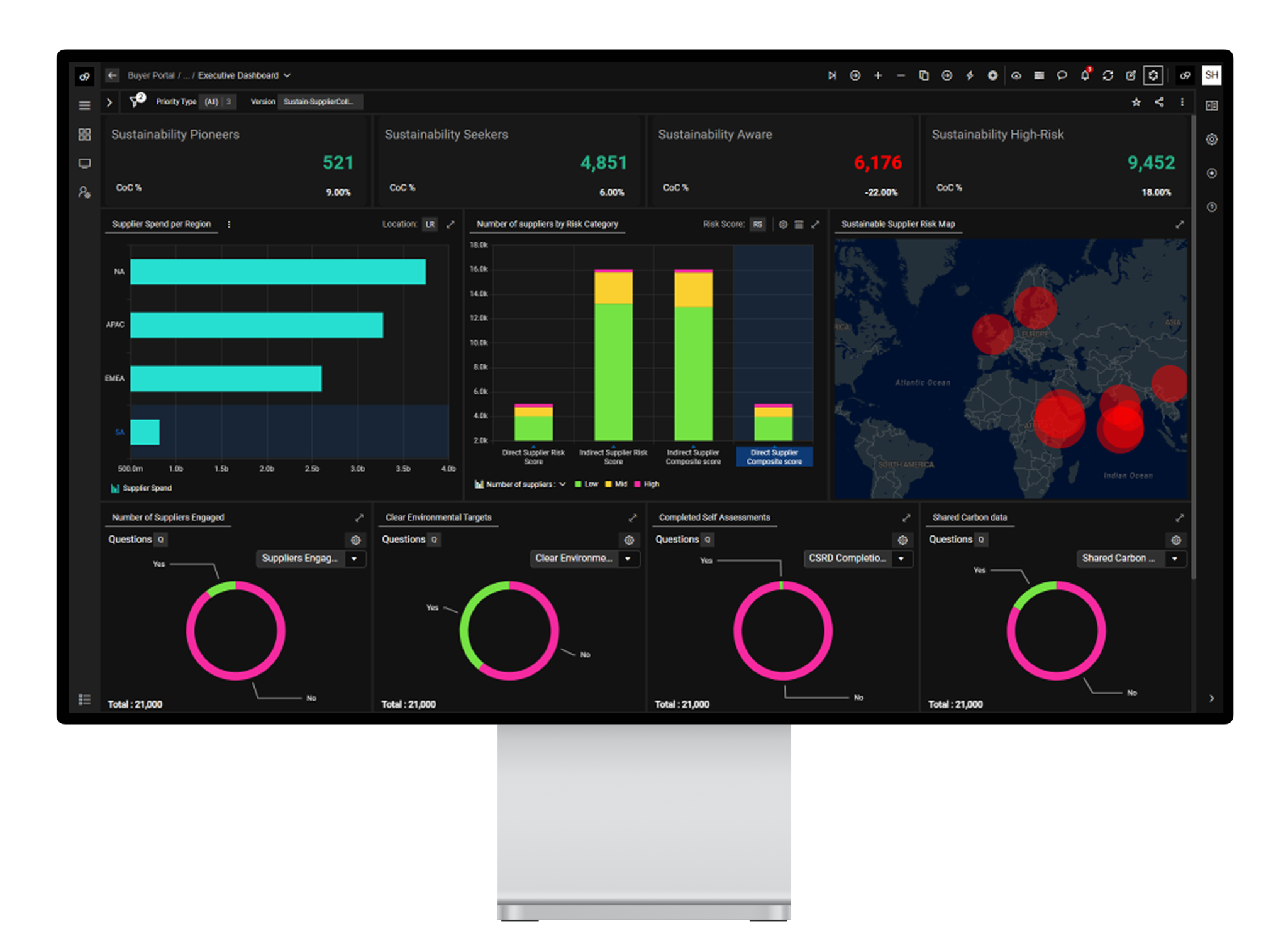Screen dimensions: 1288x941
Task: Click the cloud upload icon in toolbar
Action: pos(1016,75)
